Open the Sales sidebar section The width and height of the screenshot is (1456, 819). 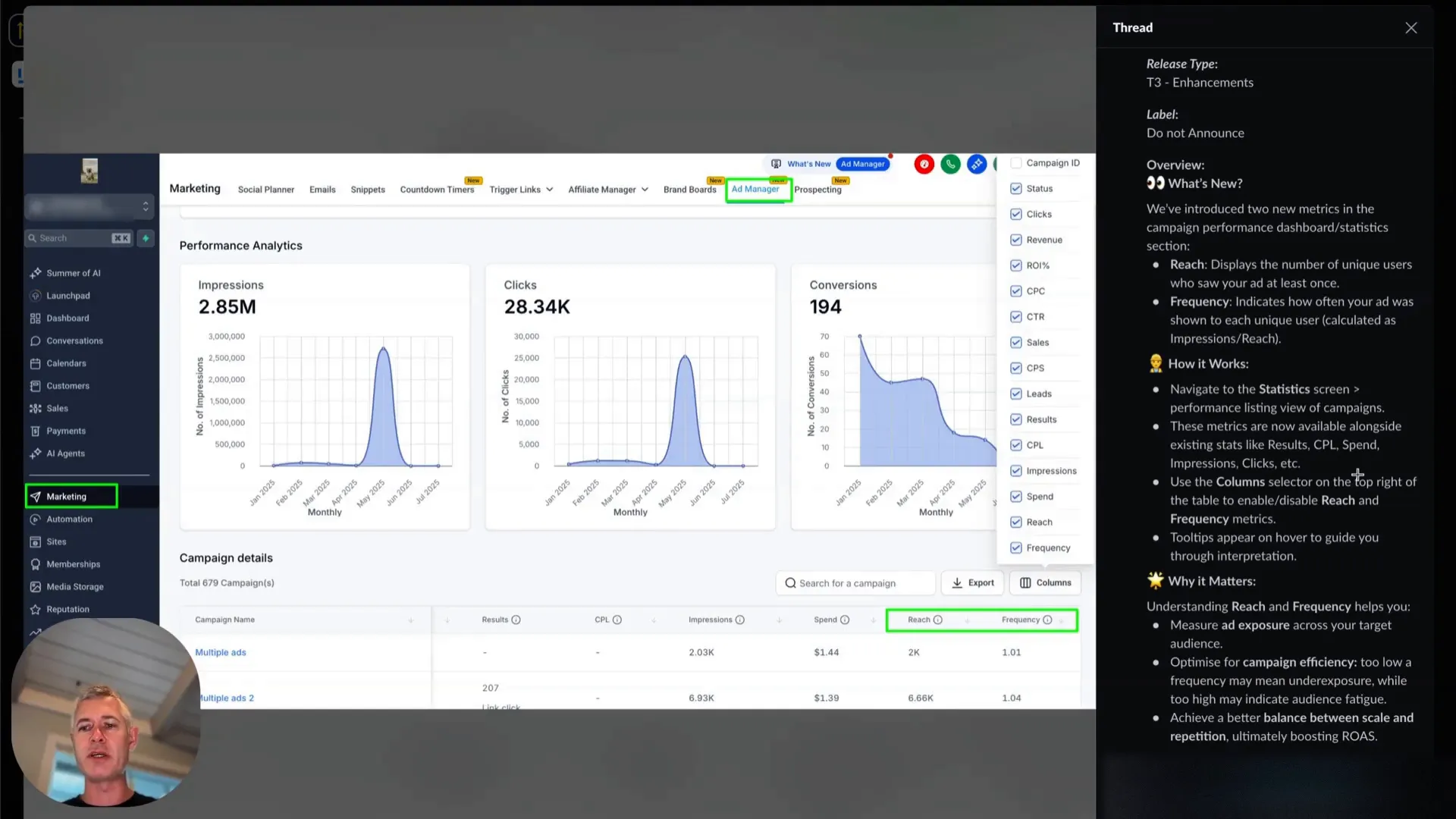tap(57, 408)
